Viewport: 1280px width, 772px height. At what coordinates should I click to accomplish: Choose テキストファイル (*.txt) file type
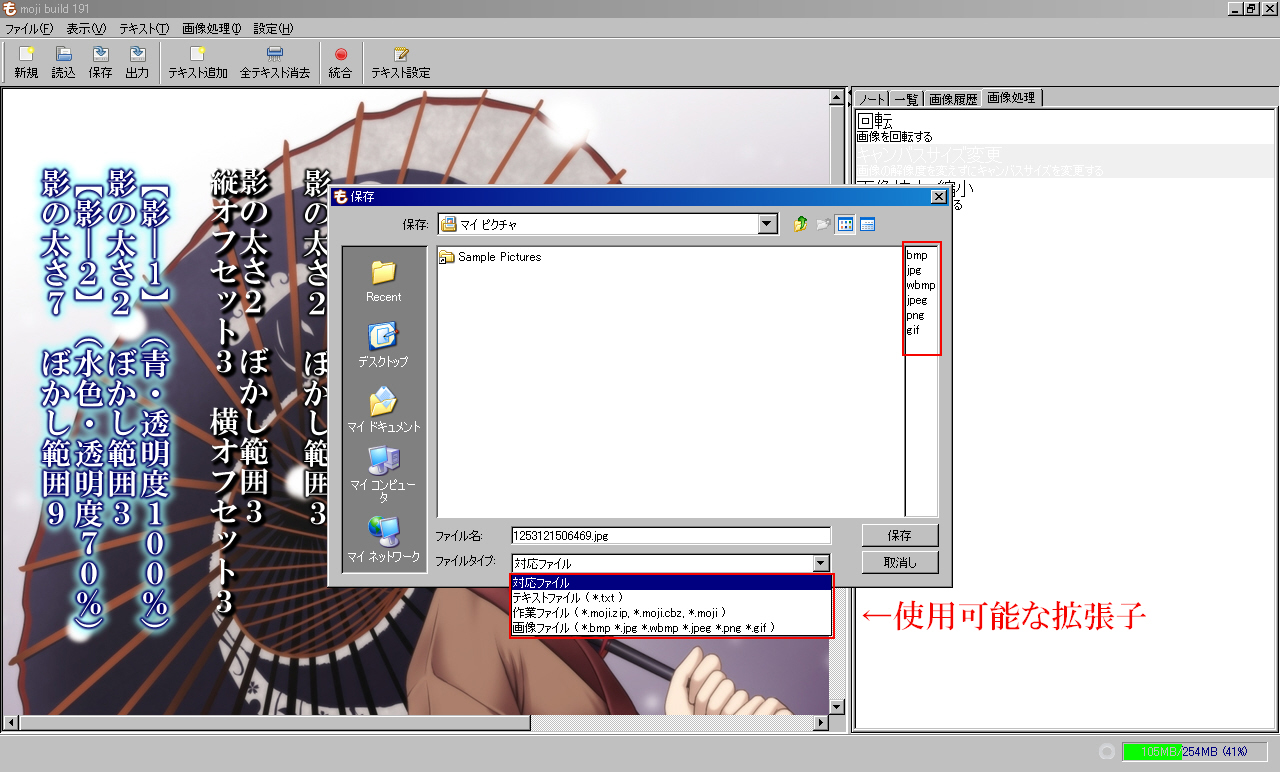[x=670, y=597]
